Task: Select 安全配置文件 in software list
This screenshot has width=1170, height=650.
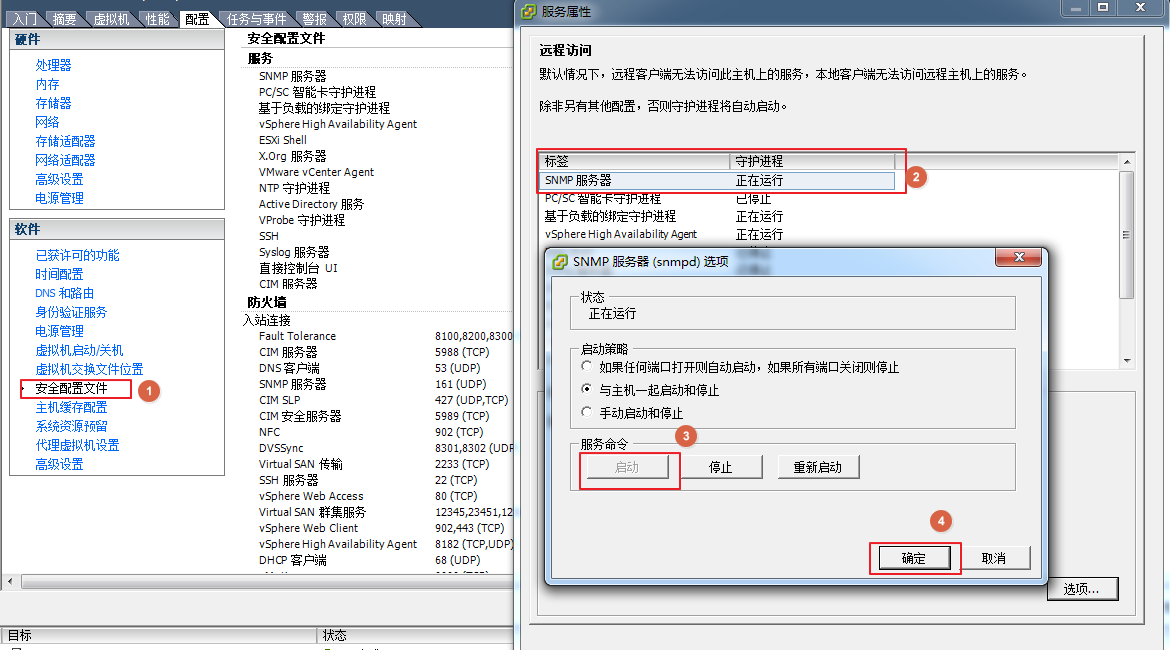Action: click(72, 388)
